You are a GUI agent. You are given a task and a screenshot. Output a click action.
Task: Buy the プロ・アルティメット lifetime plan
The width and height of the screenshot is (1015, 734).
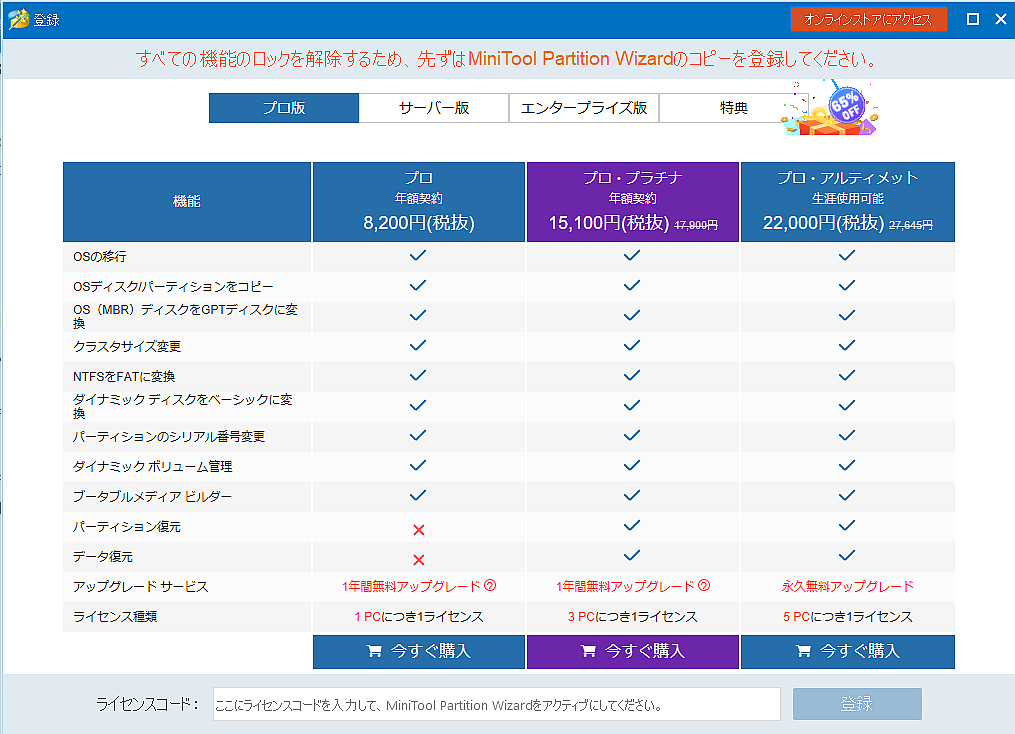coord(847,651)
